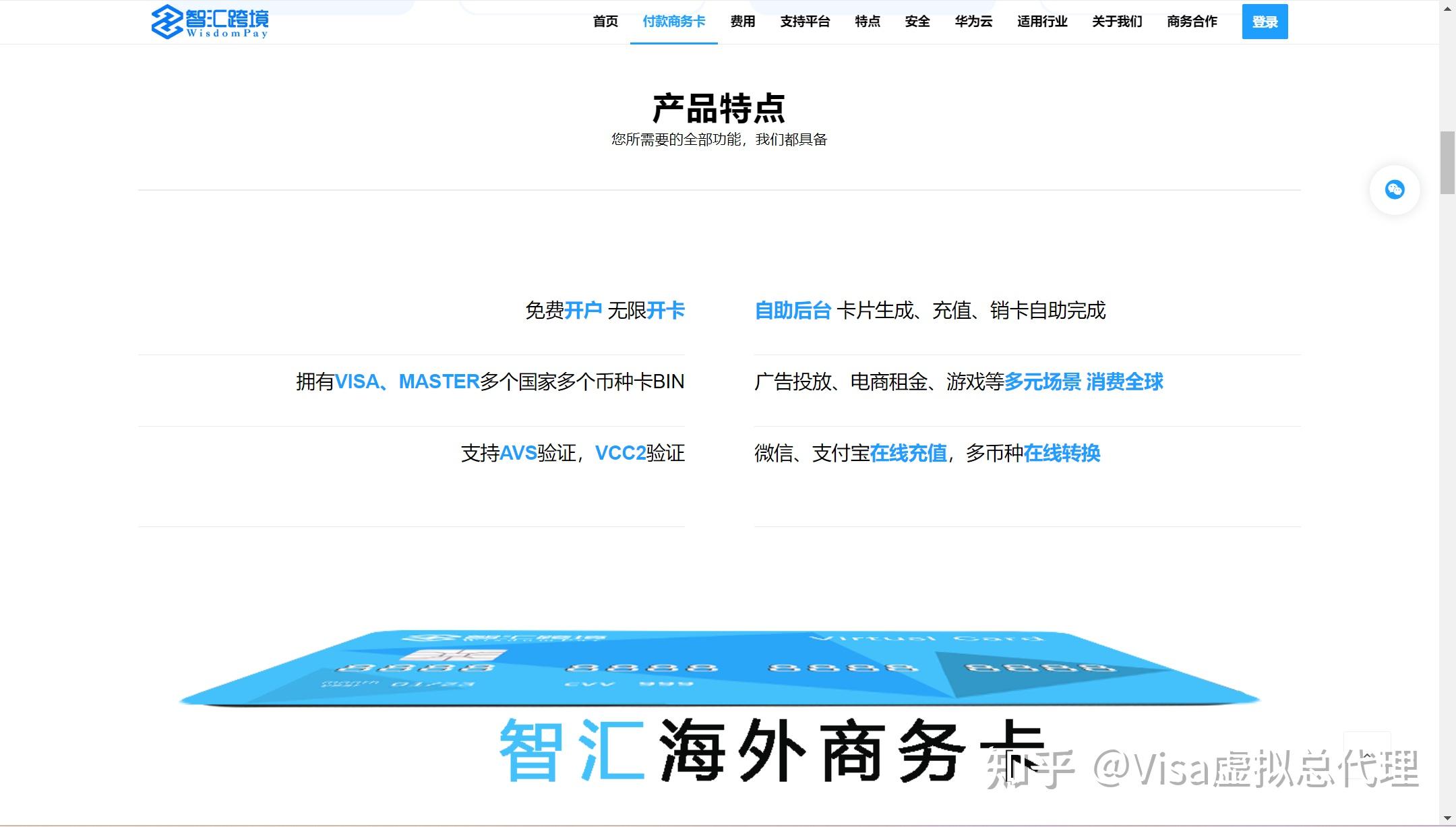
Task: Click the feature text 免费开户 无限开卡
Action: click(605, 311)
